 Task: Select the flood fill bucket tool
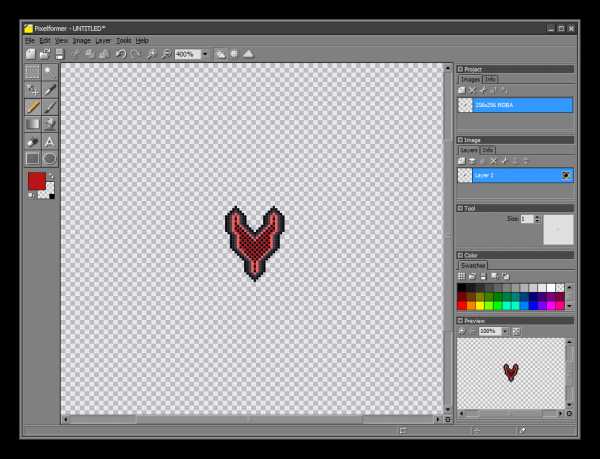pyautogui.click(x=49, y=124)
